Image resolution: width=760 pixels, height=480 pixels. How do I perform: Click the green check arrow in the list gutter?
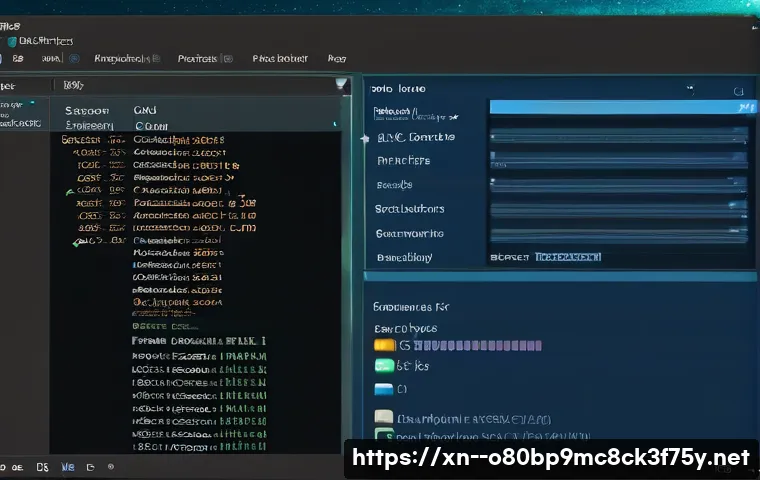tap(69, 190)
